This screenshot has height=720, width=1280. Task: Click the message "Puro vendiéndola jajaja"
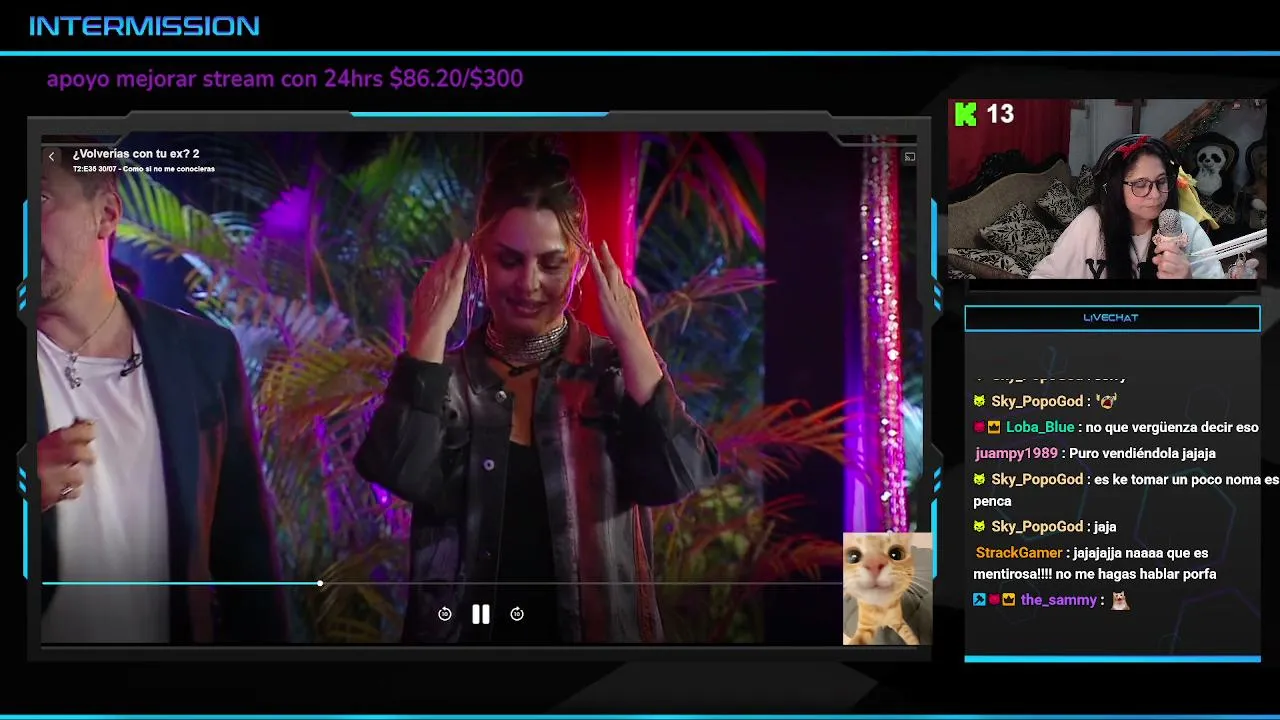[x=1142, y=453]
